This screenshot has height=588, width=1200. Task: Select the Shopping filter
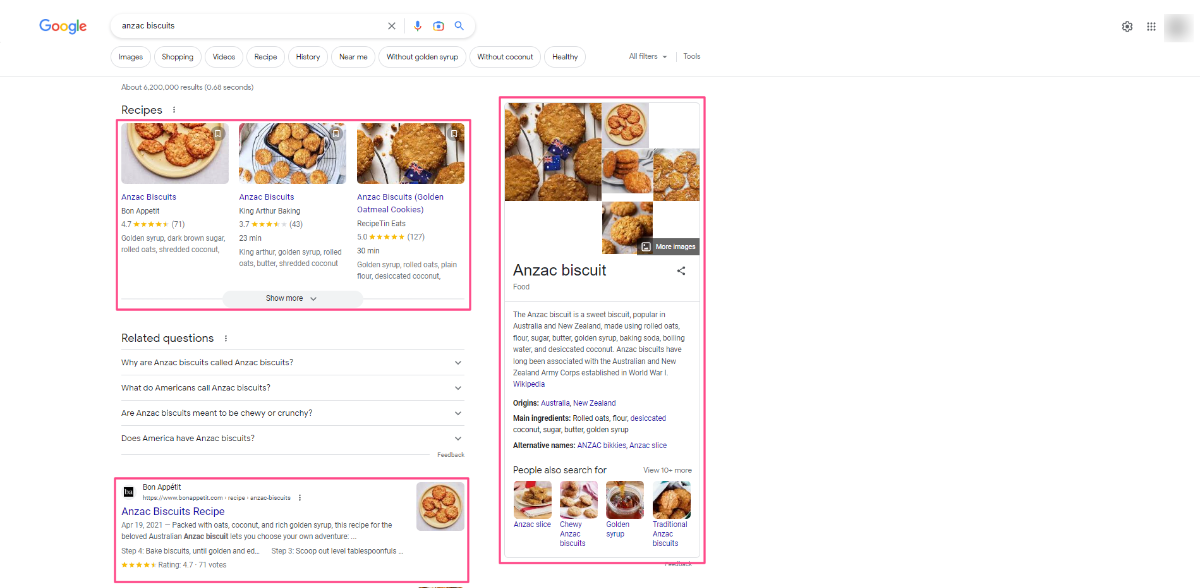[177, 57]
